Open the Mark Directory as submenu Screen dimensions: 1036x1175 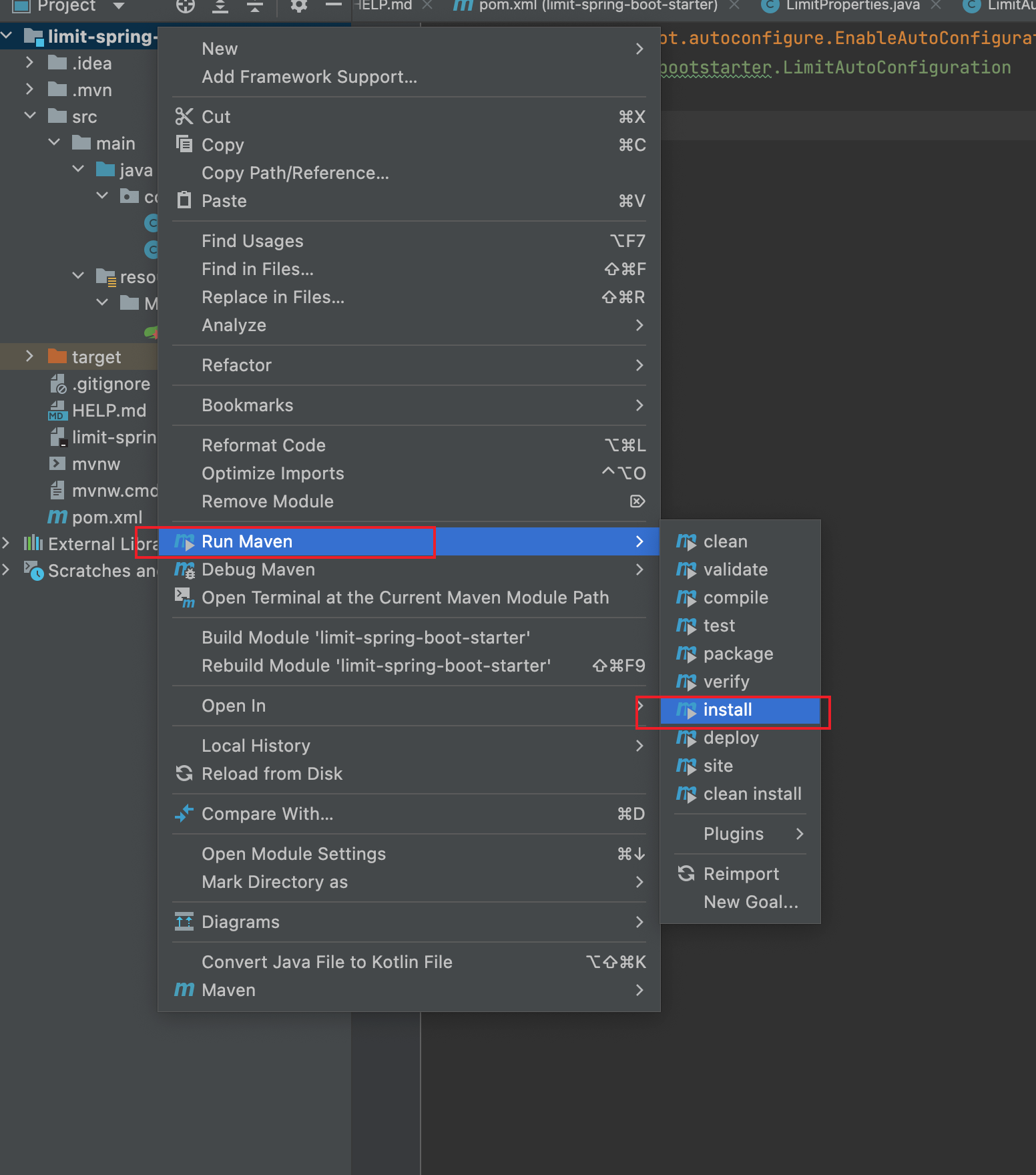coord(409,882)
